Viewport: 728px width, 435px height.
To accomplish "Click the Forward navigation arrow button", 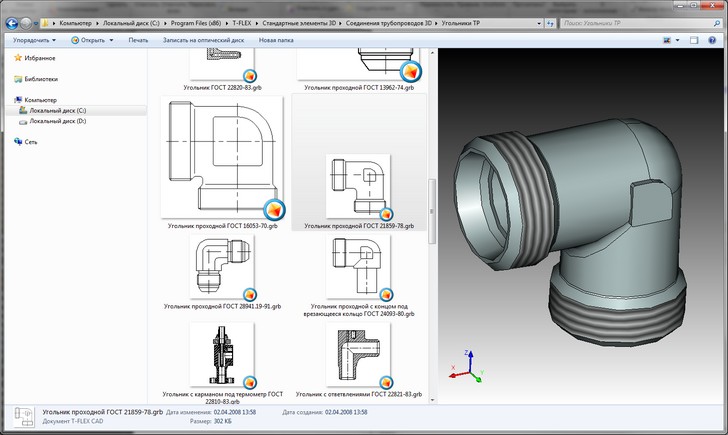I will tap(26, 23).
